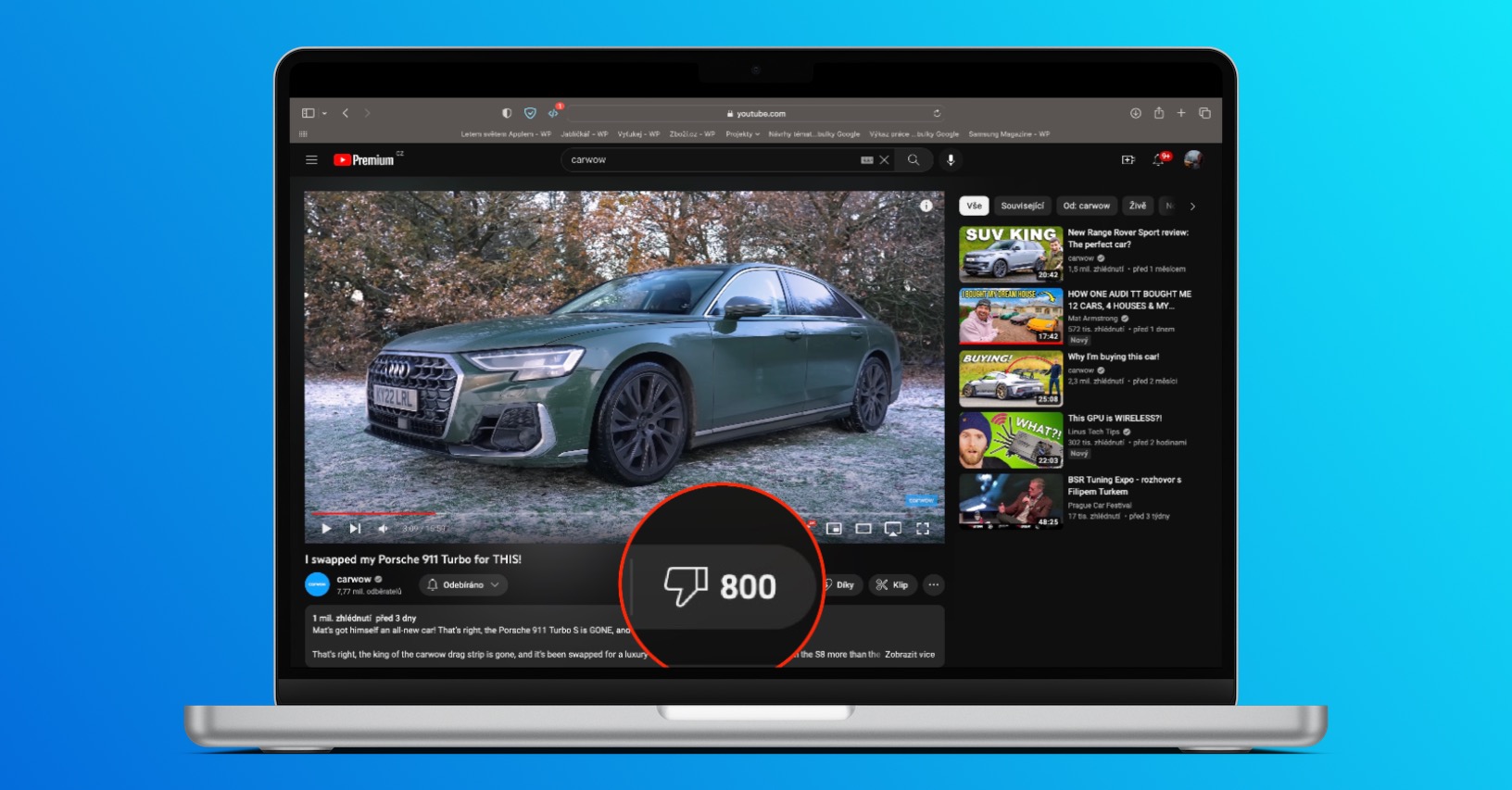
Task: Open the SUV KING Range Rover thumbnail
Action: tap(1011, 254)
